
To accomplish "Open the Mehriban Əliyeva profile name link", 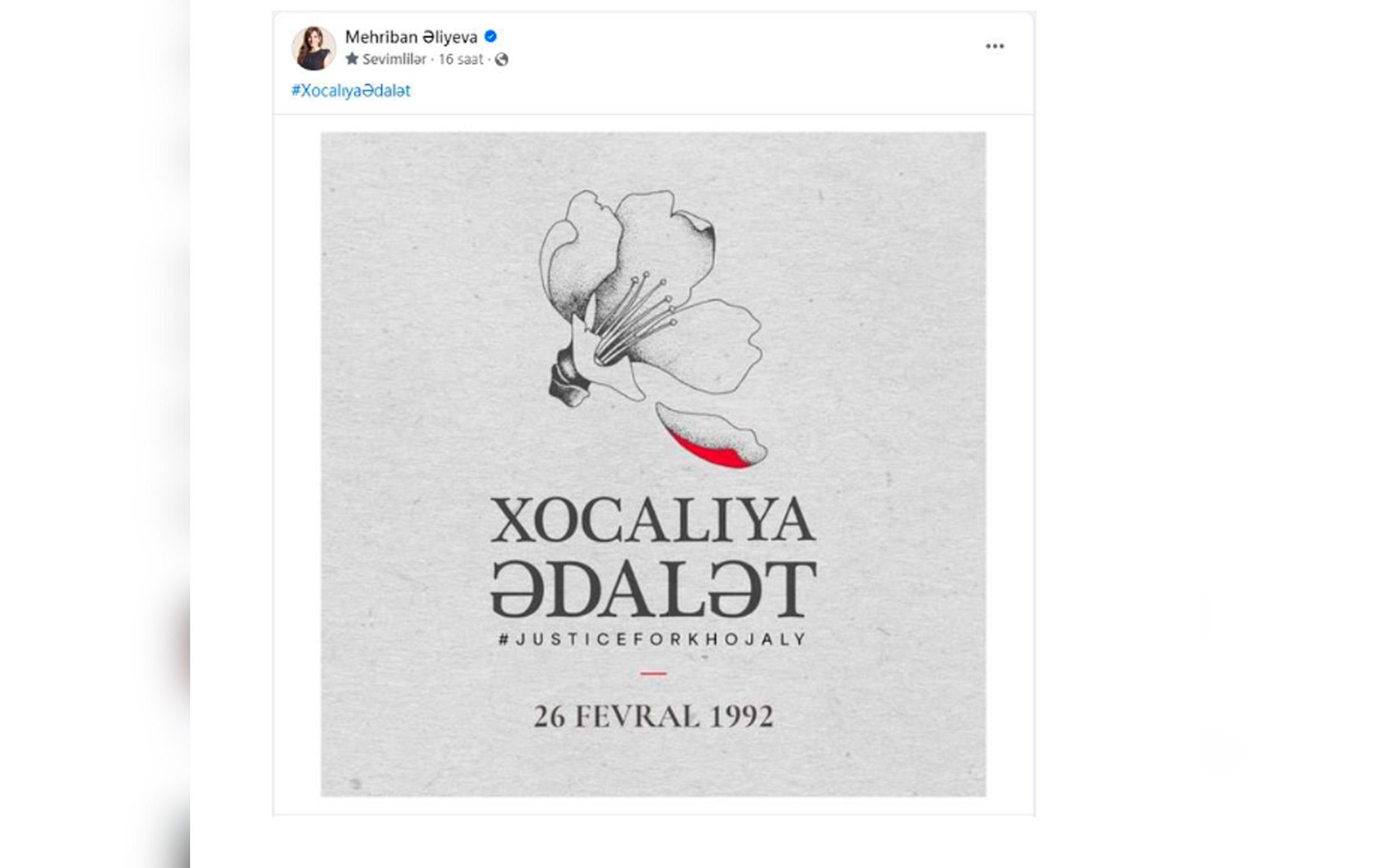I will click(x=411, y=37).
